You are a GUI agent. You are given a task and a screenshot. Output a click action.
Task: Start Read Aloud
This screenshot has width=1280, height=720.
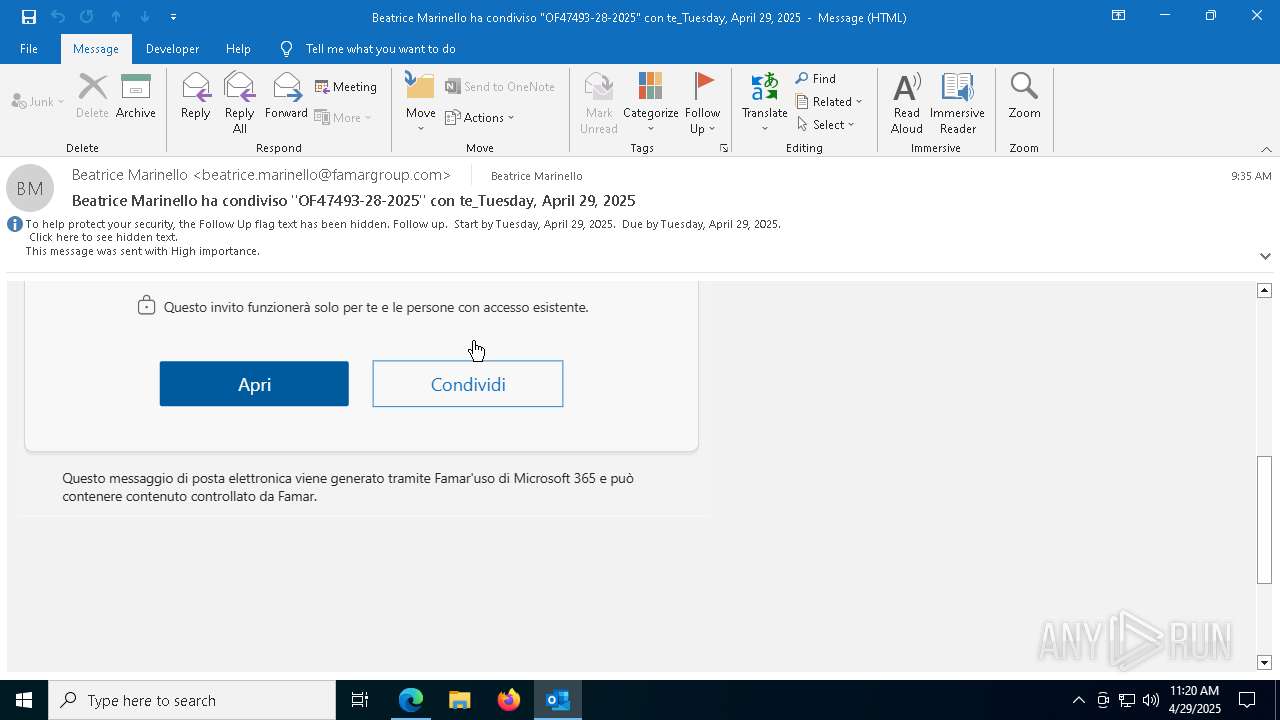[907, 102]
